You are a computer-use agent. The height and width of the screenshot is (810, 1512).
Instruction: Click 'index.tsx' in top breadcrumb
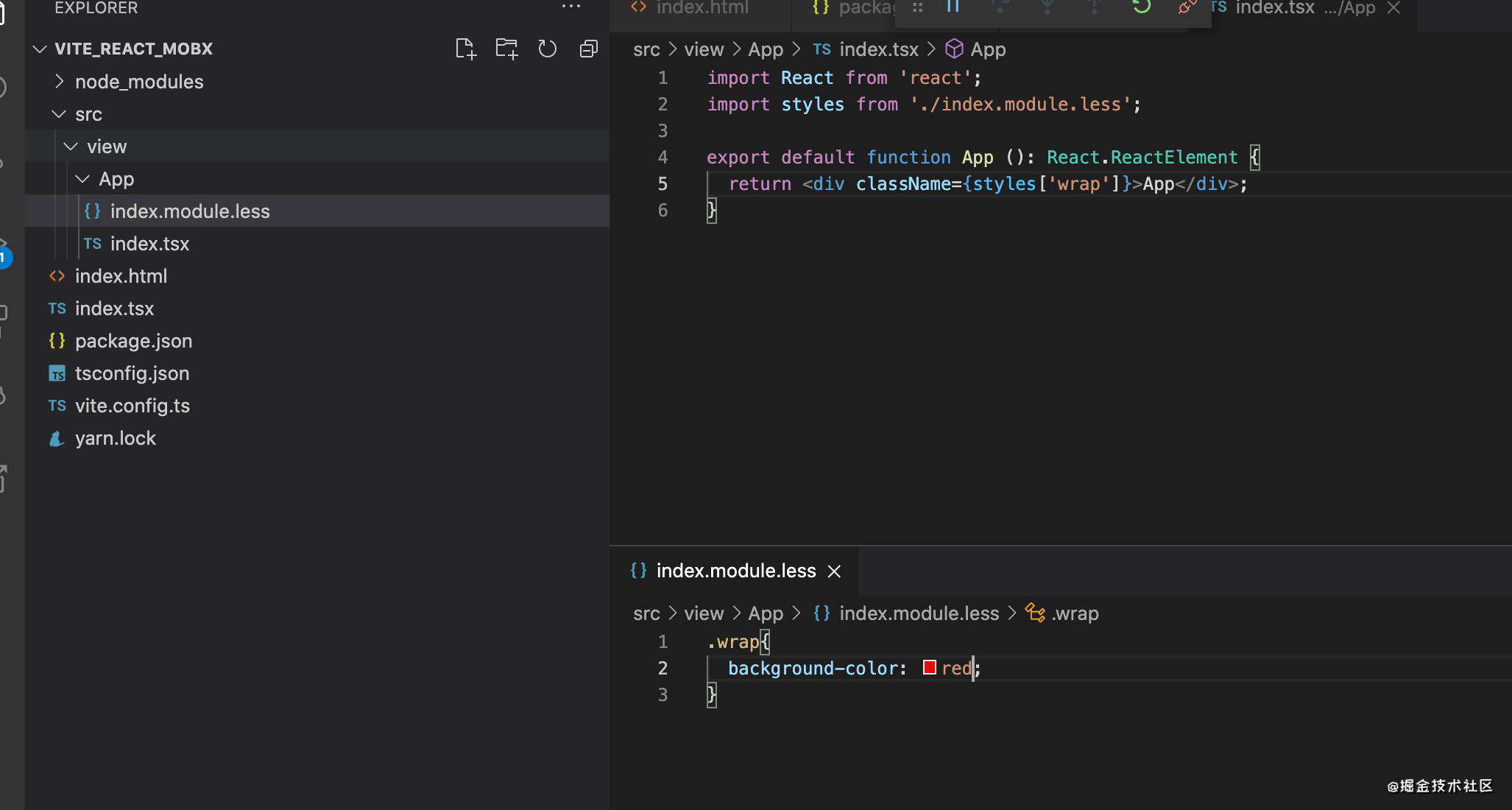[879, 49]
